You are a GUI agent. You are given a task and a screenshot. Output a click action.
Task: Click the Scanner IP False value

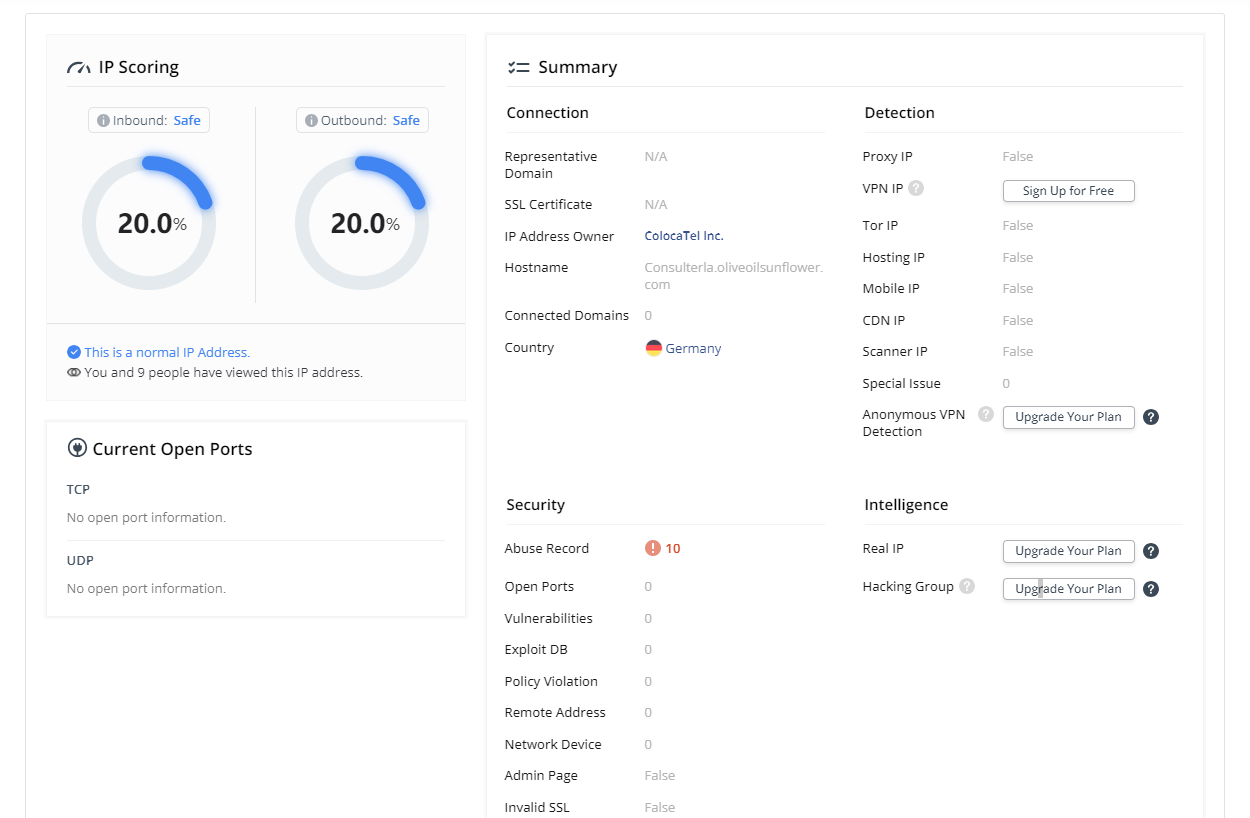coord(1018,351)
